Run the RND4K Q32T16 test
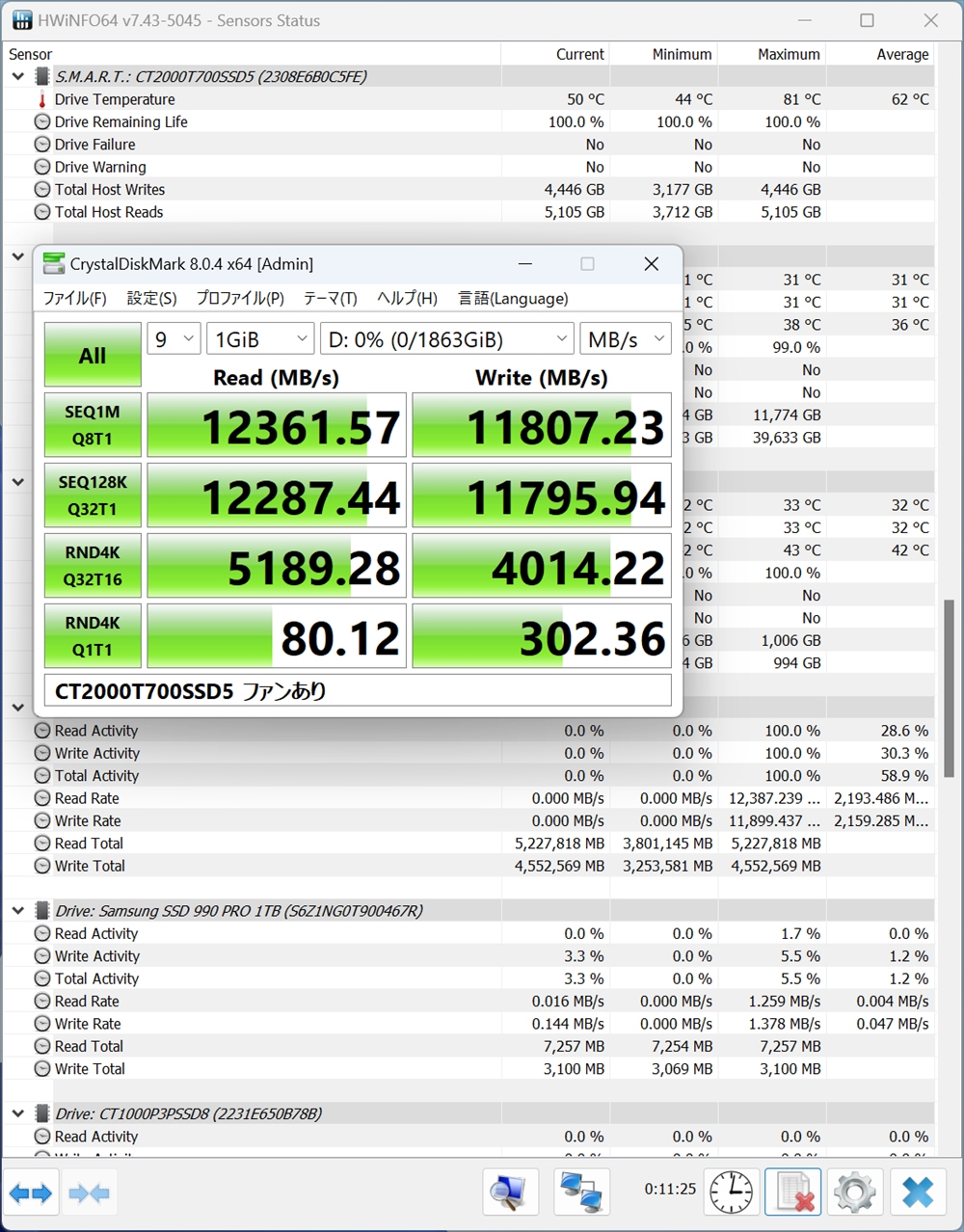 pyautogui.click(x=93, y=566)
